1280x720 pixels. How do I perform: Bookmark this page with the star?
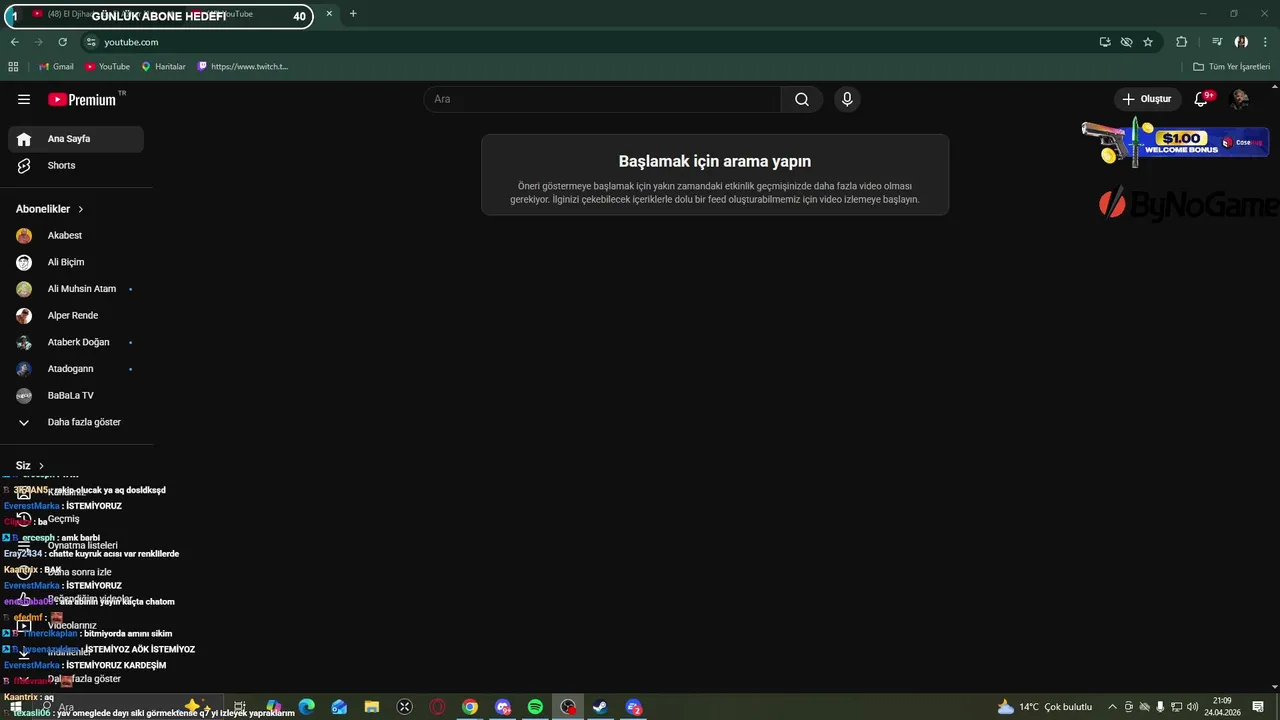[x=1148, y=42]
